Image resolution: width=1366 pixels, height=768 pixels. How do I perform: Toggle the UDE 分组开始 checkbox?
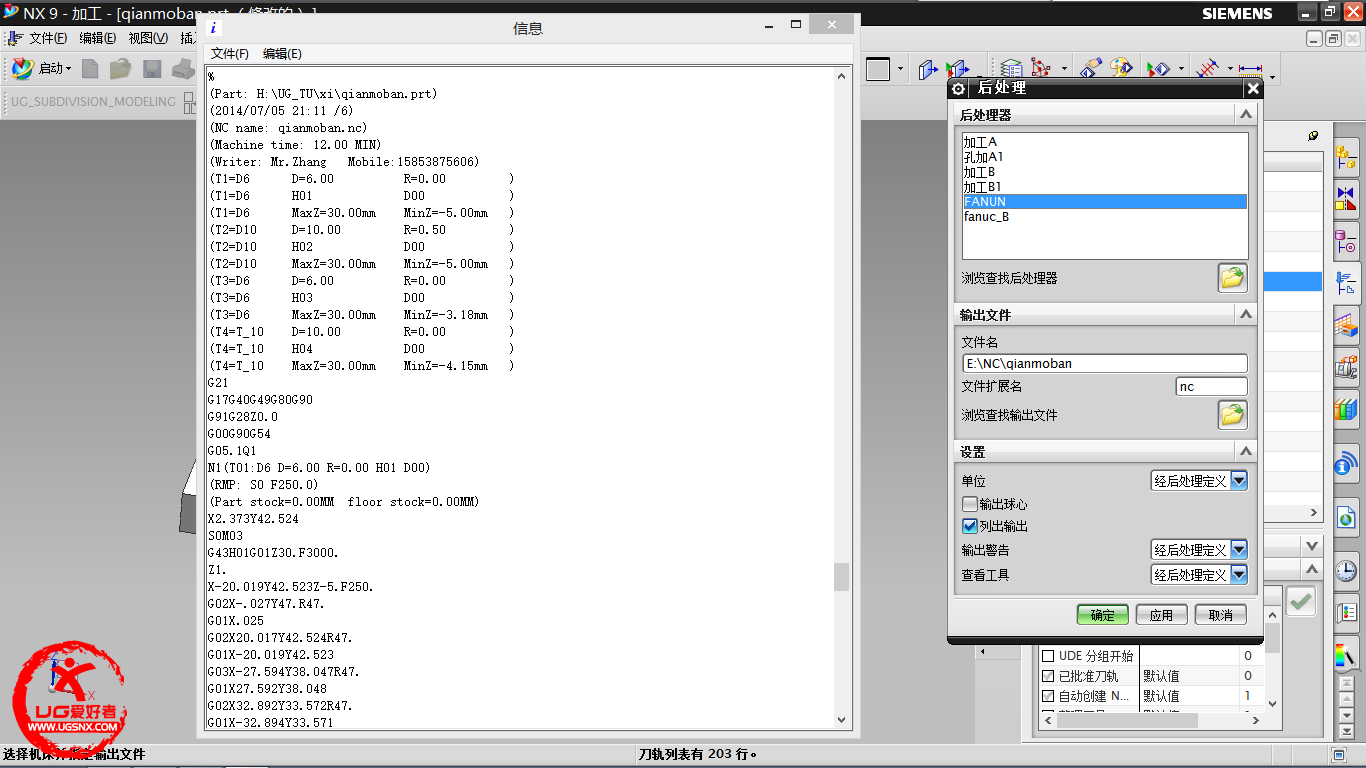[1048, 656]
